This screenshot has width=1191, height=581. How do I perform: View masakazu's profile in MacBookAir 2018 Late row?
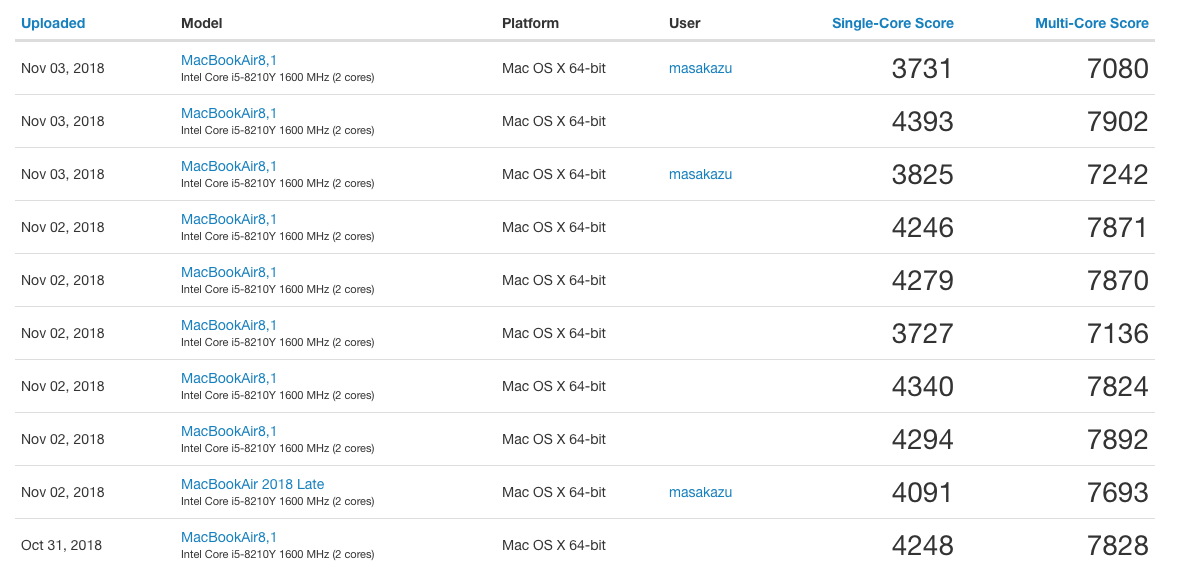700,492
